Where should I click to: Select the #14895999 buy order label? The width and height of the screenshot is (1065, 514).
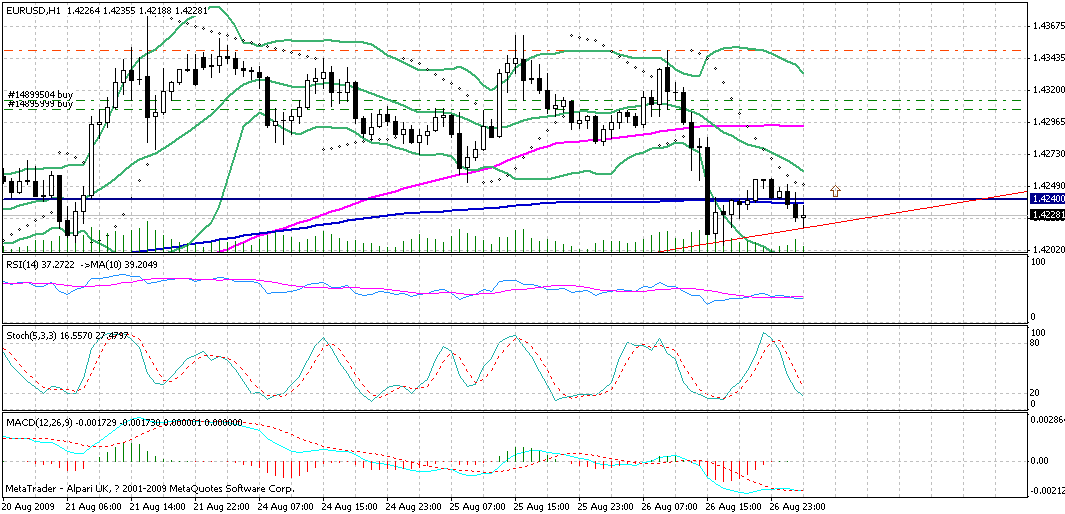[40, 104]
